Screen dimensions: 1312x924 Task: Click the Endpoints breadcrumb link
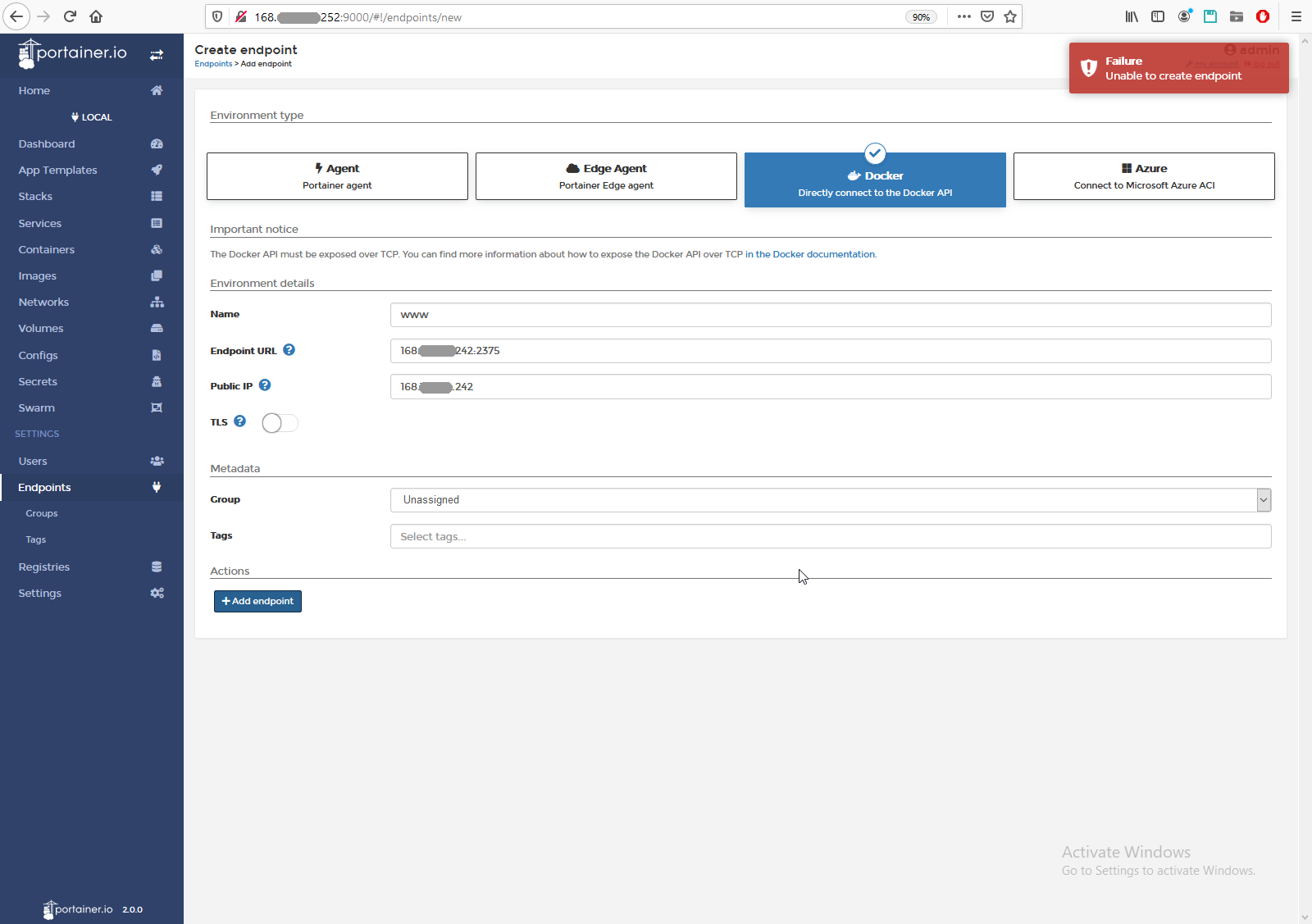(x=213, y=64)
